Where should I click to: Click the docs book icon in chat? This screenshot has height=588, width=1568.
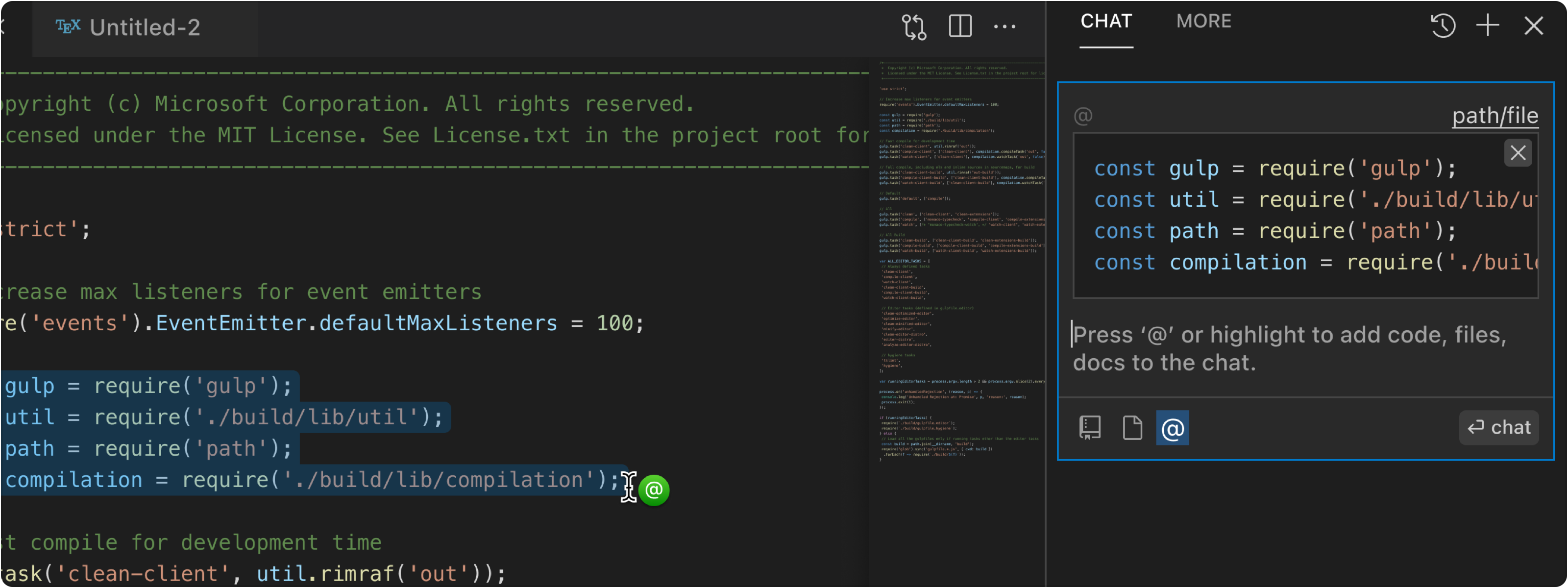point(1090,428)
